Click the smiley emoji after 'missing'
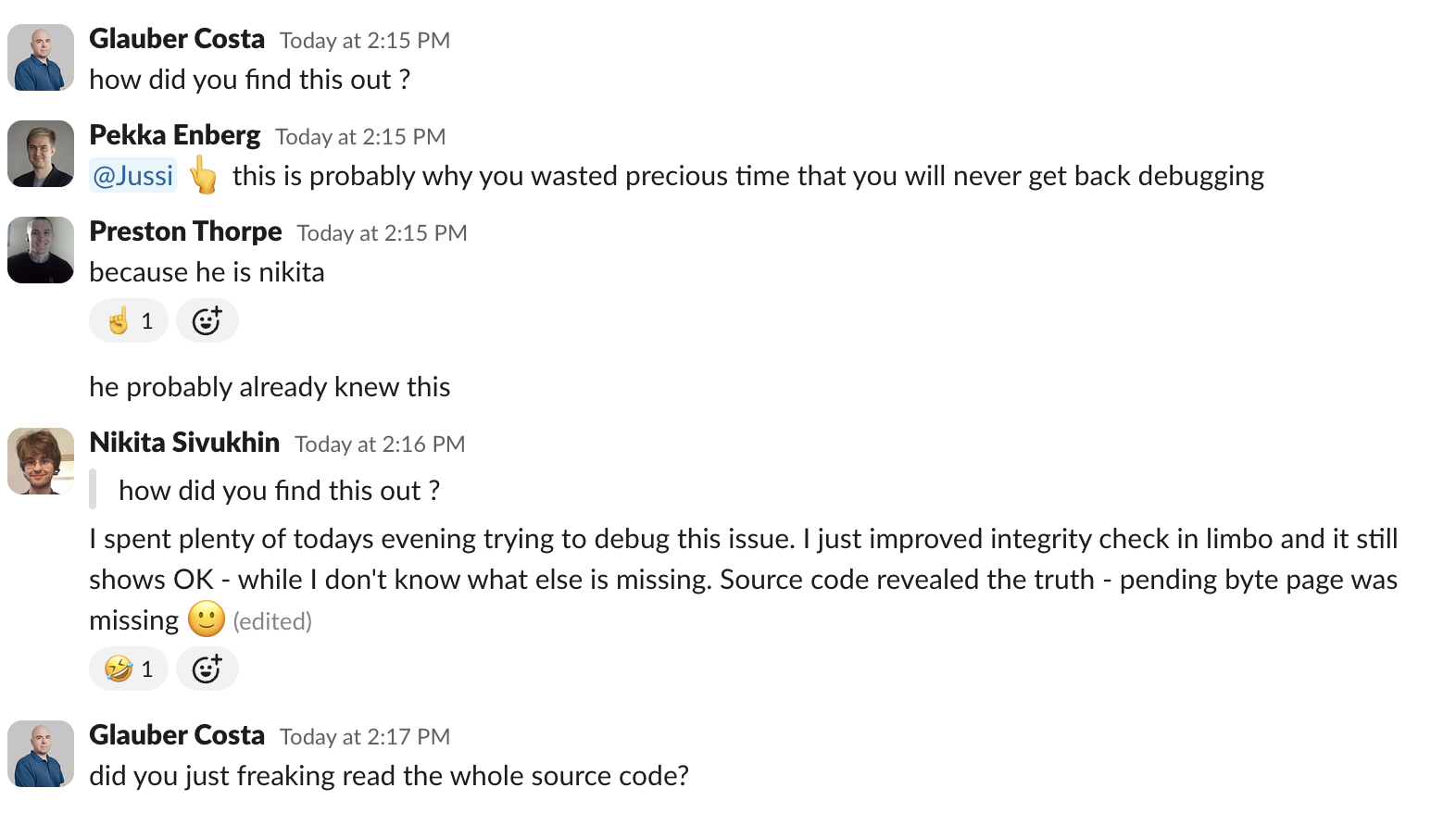1456x813 pixels. tap(207, 619)
